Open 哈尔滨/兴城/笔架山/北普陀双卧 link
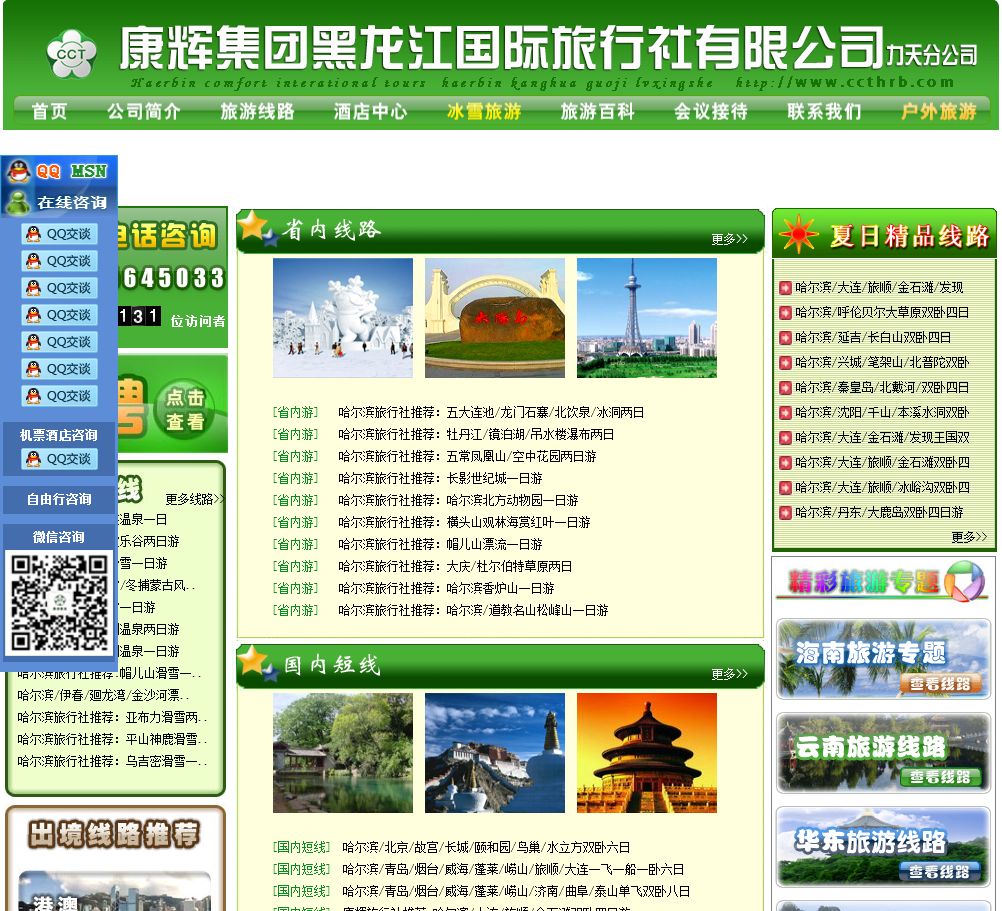Screen dimensions: 1002x911 (x=882, y=363)
